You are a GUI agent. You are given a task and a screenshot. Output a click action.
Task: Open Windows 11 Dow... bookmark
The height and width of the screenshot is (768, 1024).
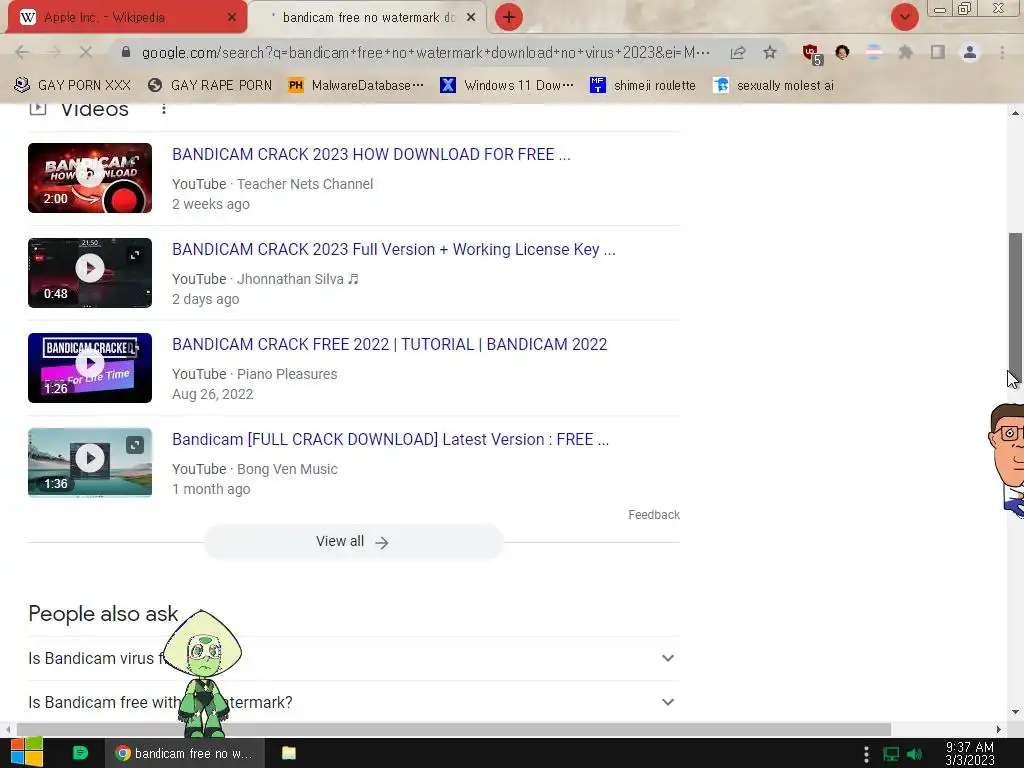(x=507, y=86)
